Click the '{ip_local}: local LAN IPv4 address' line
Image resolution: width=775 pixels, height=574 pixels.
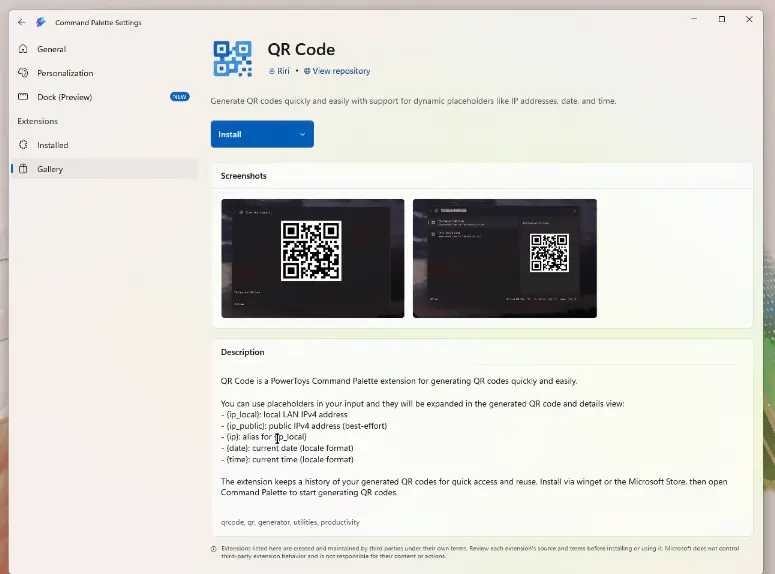[x=284, y=414]
